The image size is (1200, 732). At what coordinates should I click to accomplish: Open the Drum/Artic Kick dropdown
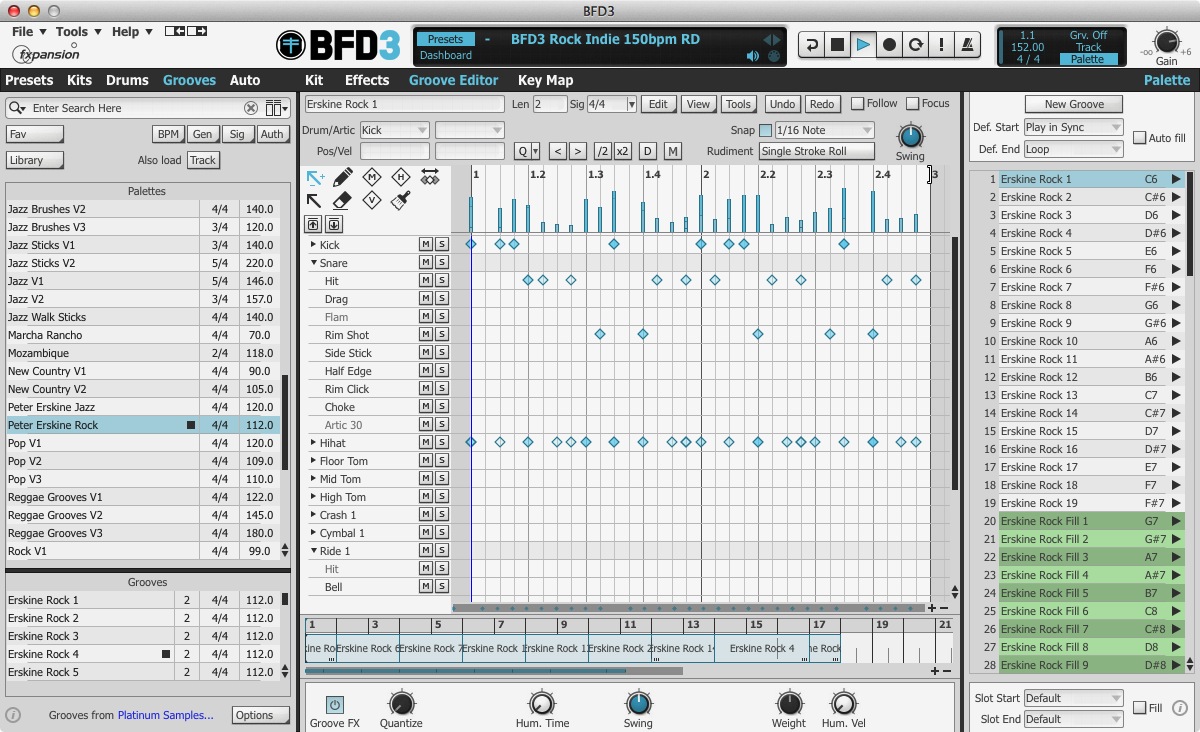tap(394, 130)
